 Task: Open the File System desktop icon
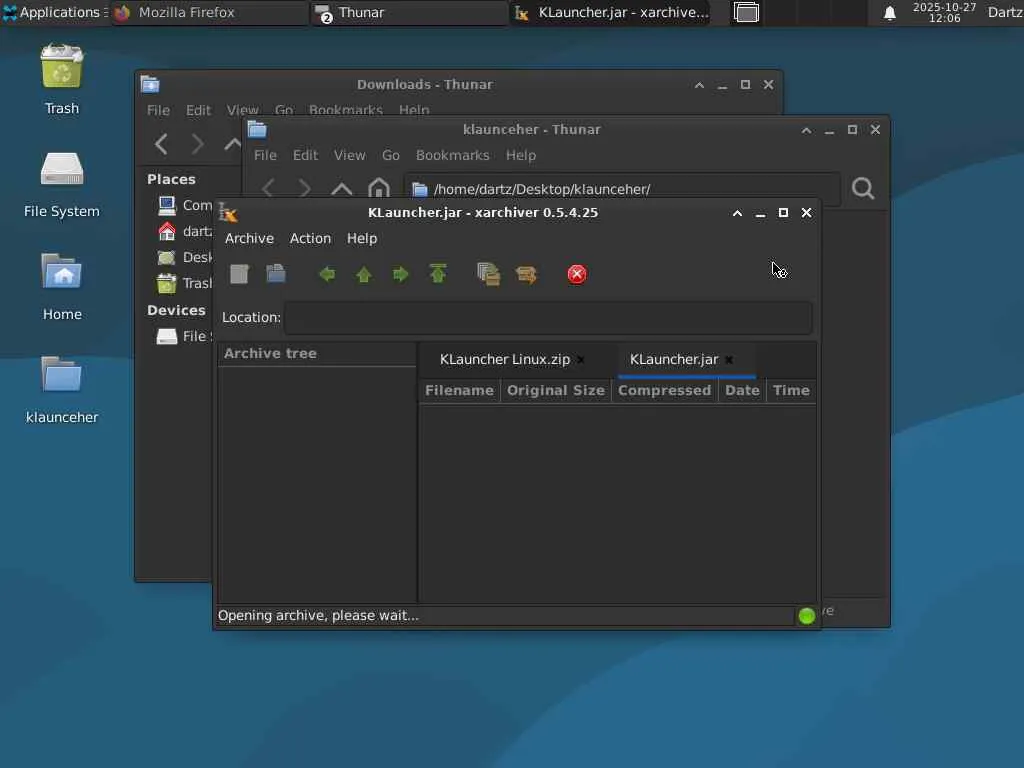(62, 184)
